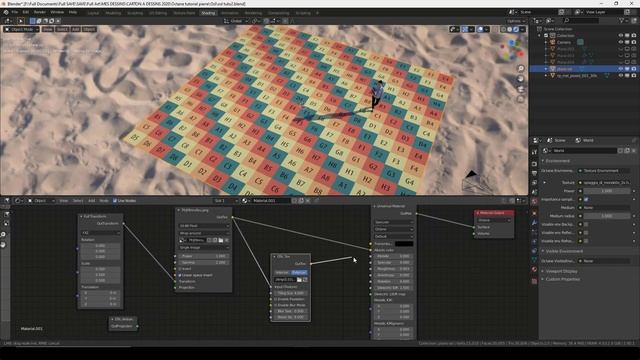Click the node editor pan hand icon
640x360 pixels.
click(3, 244)
